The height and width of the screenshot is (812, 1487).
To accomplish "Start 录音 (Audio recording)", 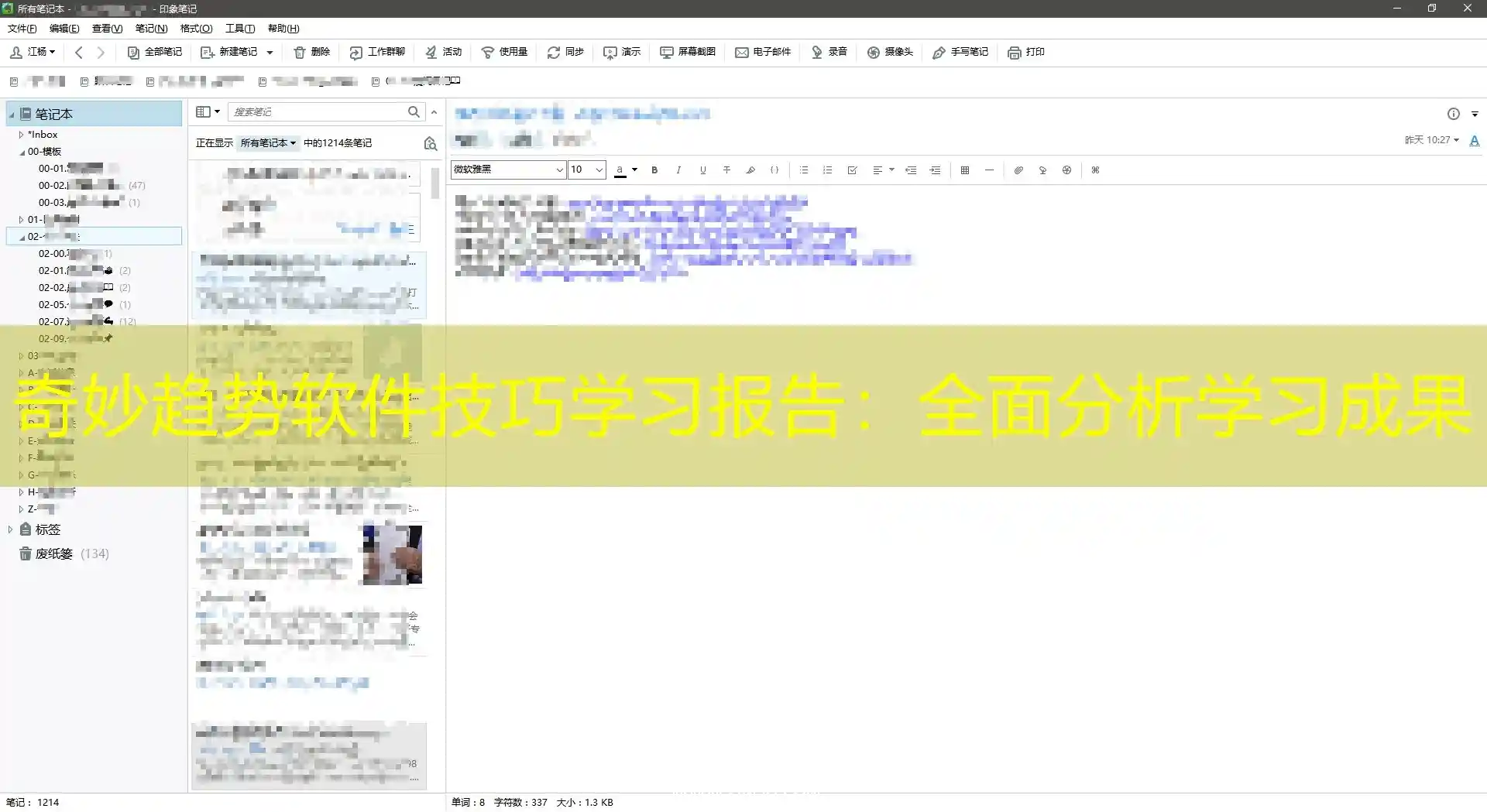I will click(x=829, y=52).
